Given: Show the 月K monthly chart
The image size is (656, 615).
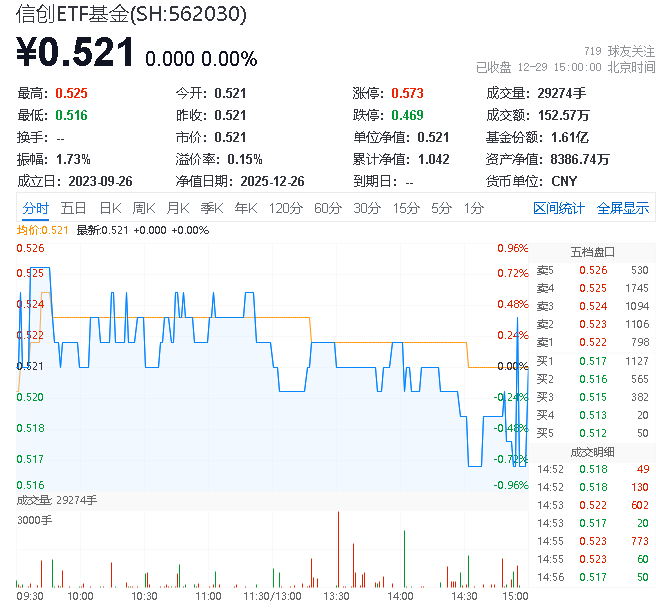Looking at the screenshot, I should click(178, 208).
